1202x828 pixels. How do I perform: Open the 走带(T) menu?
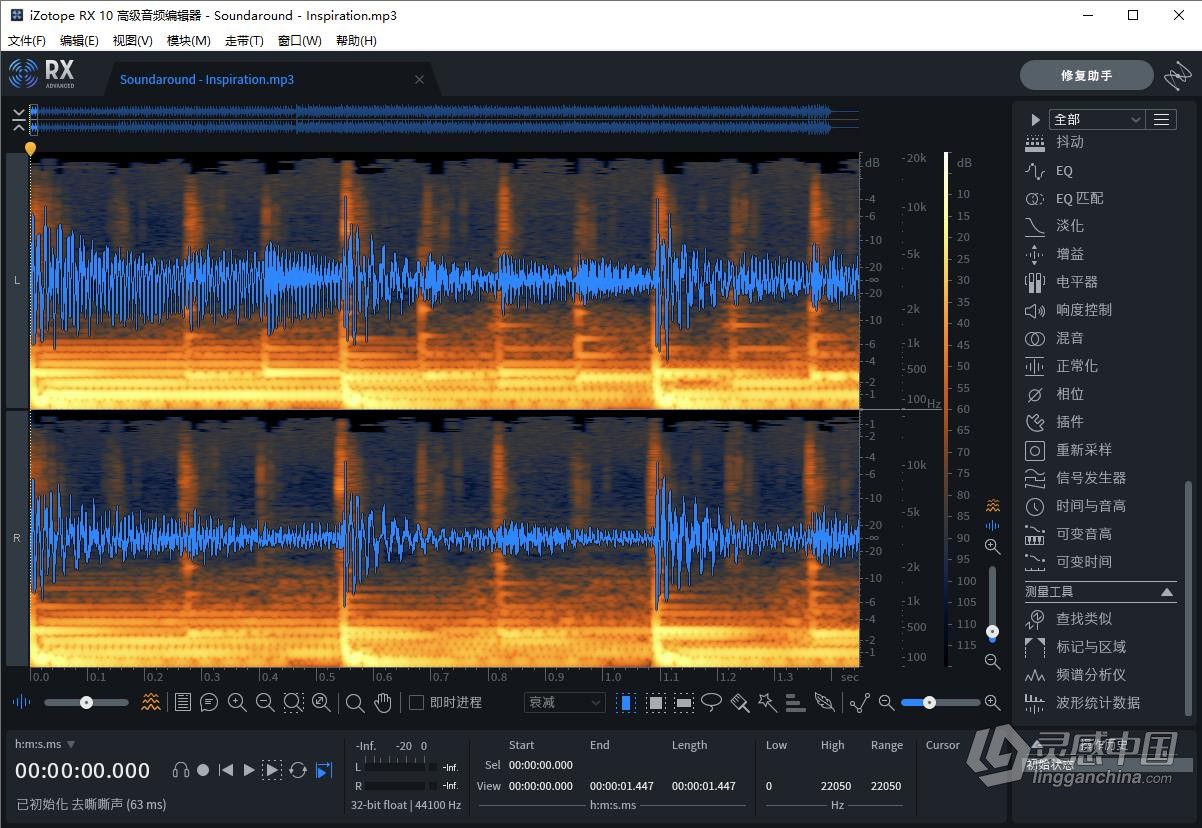pyautogui.click(x=244, y=41)
